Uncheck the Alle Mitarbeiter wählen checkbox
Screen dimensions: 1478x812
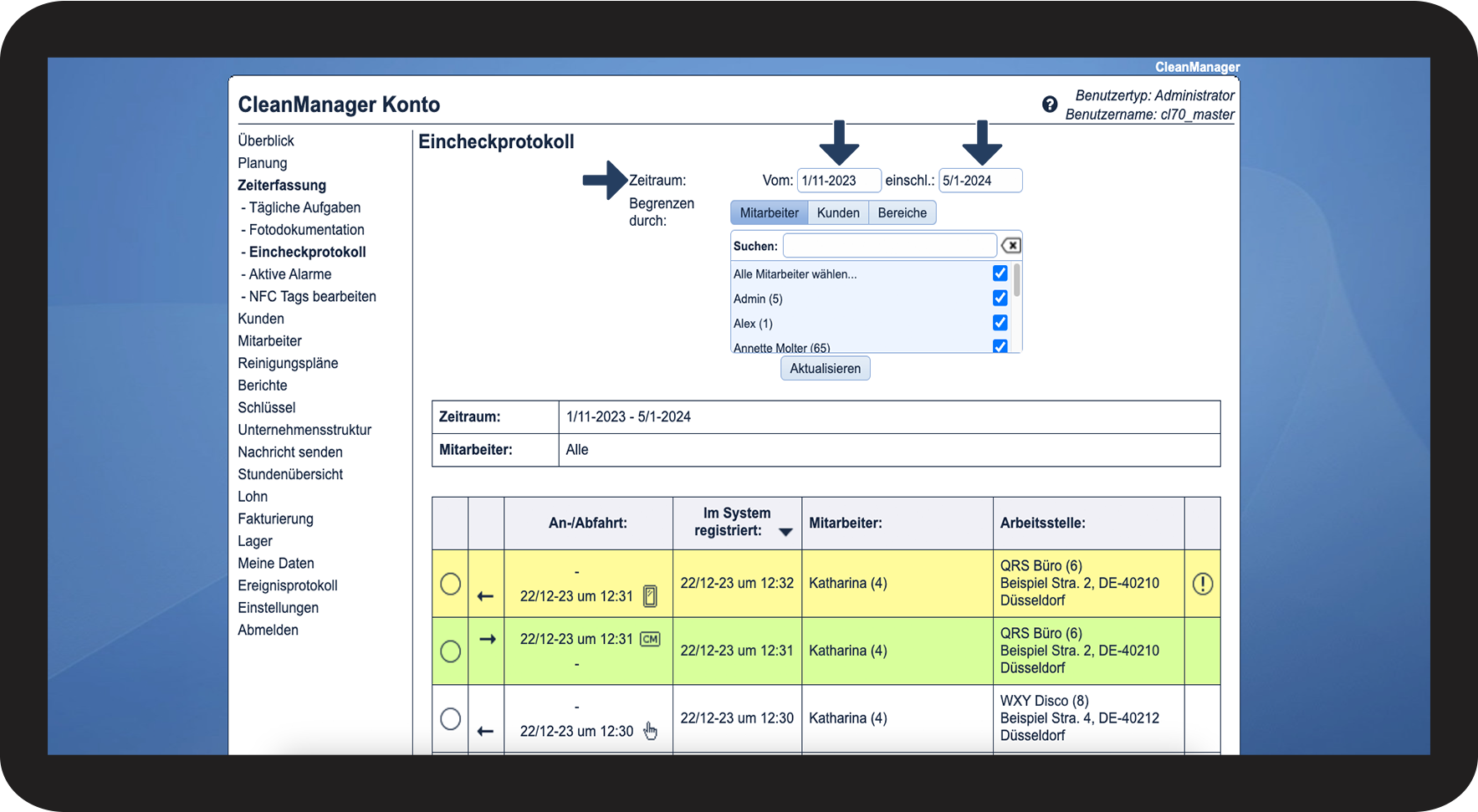(1000, 273)
